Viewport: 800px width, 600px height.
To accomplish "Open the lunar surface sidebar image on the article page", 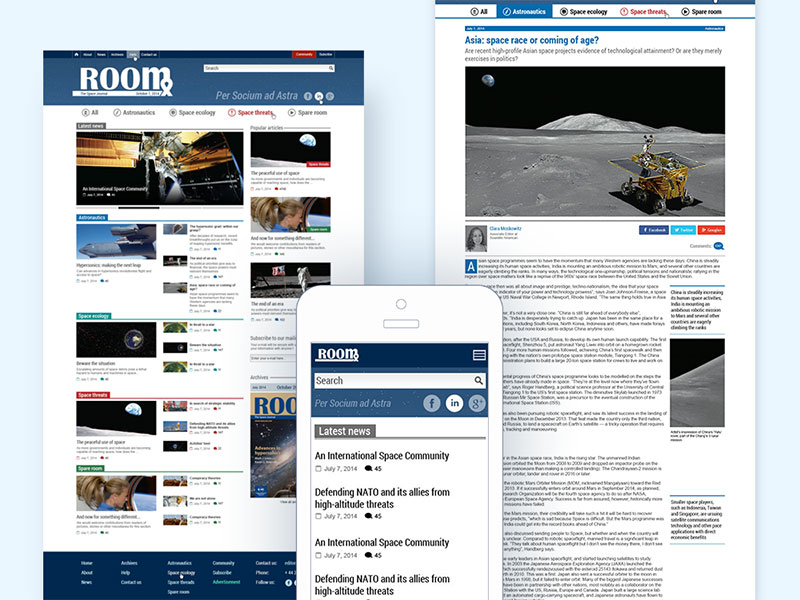I will [x=697, y=383].
